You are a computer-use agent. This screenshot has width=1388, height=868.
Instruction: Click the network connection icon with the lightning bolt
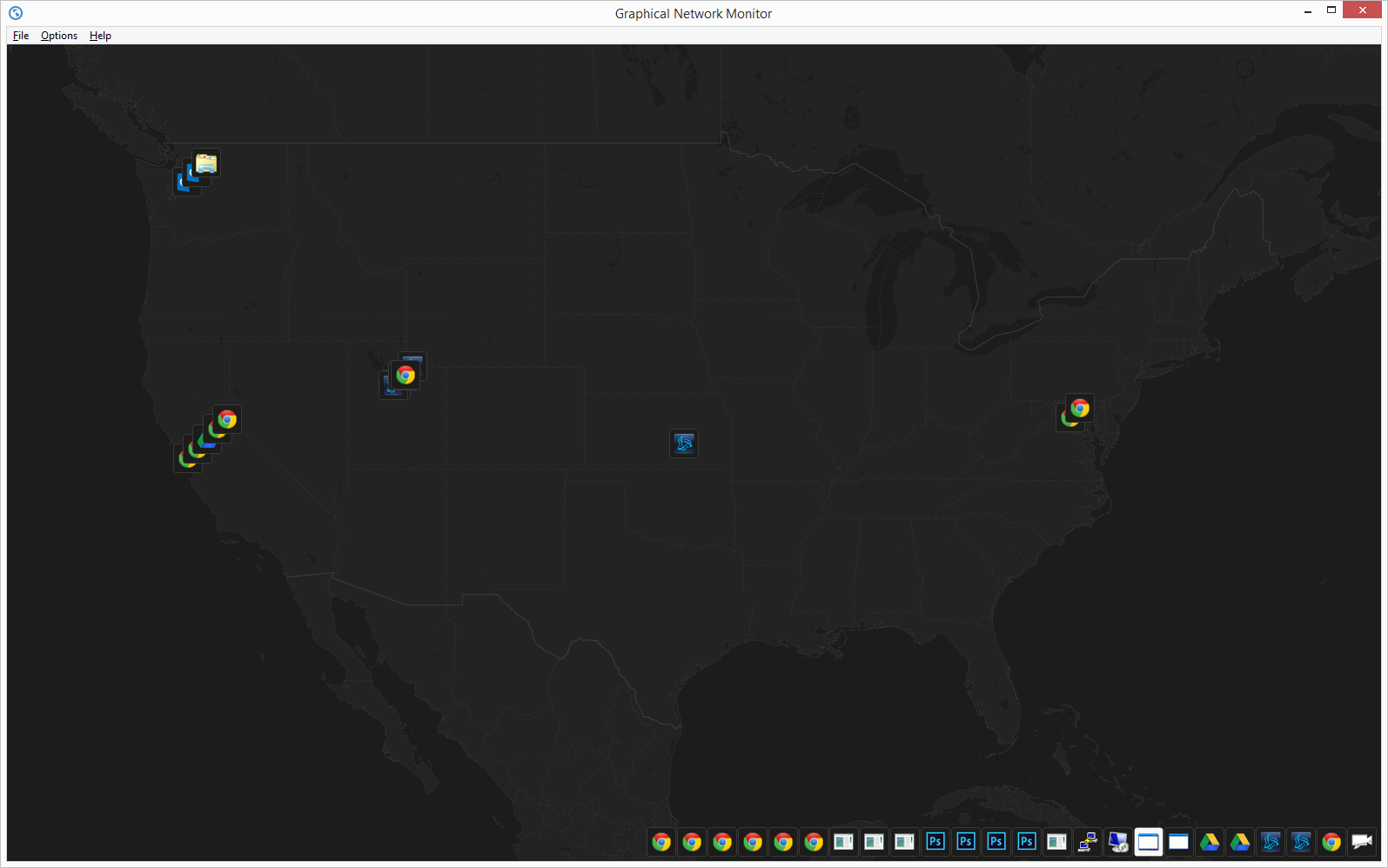[1088, 842]
